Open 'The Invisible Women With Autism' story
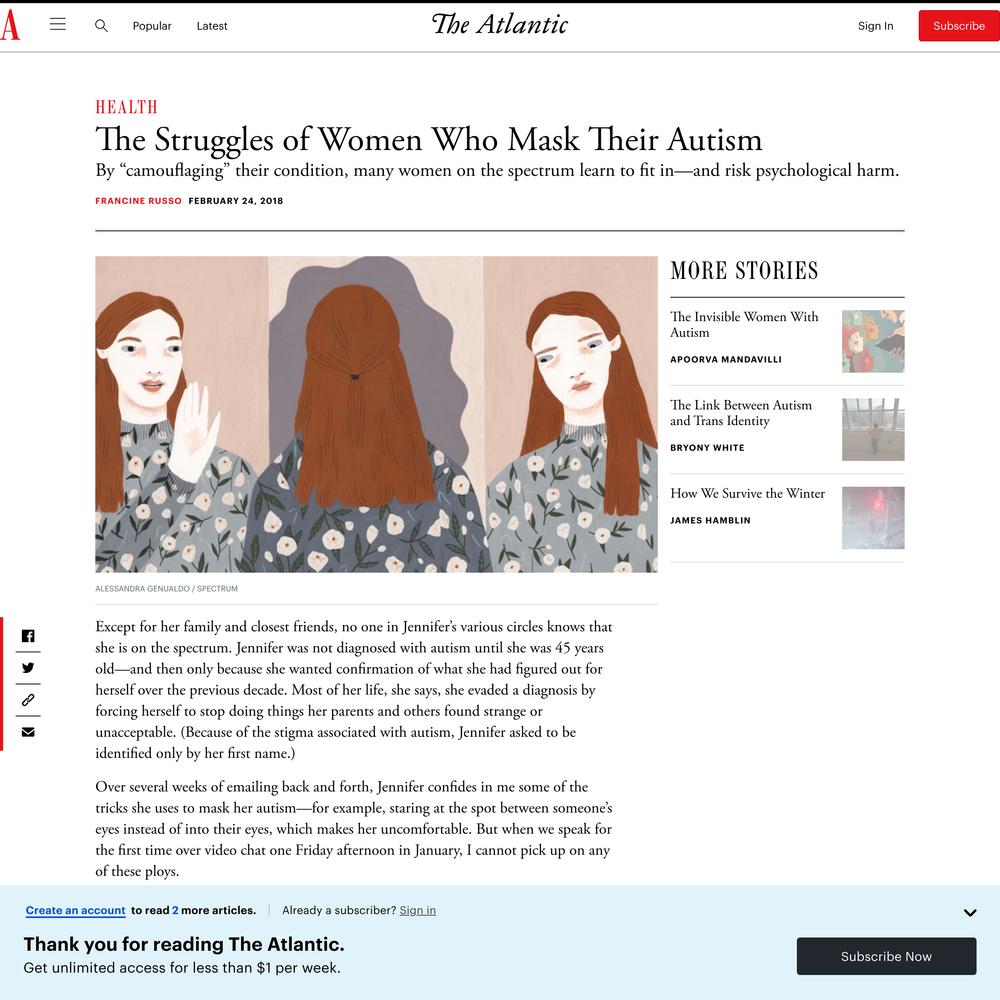Screen dimensions: 1000x1000 pos(744,325)
